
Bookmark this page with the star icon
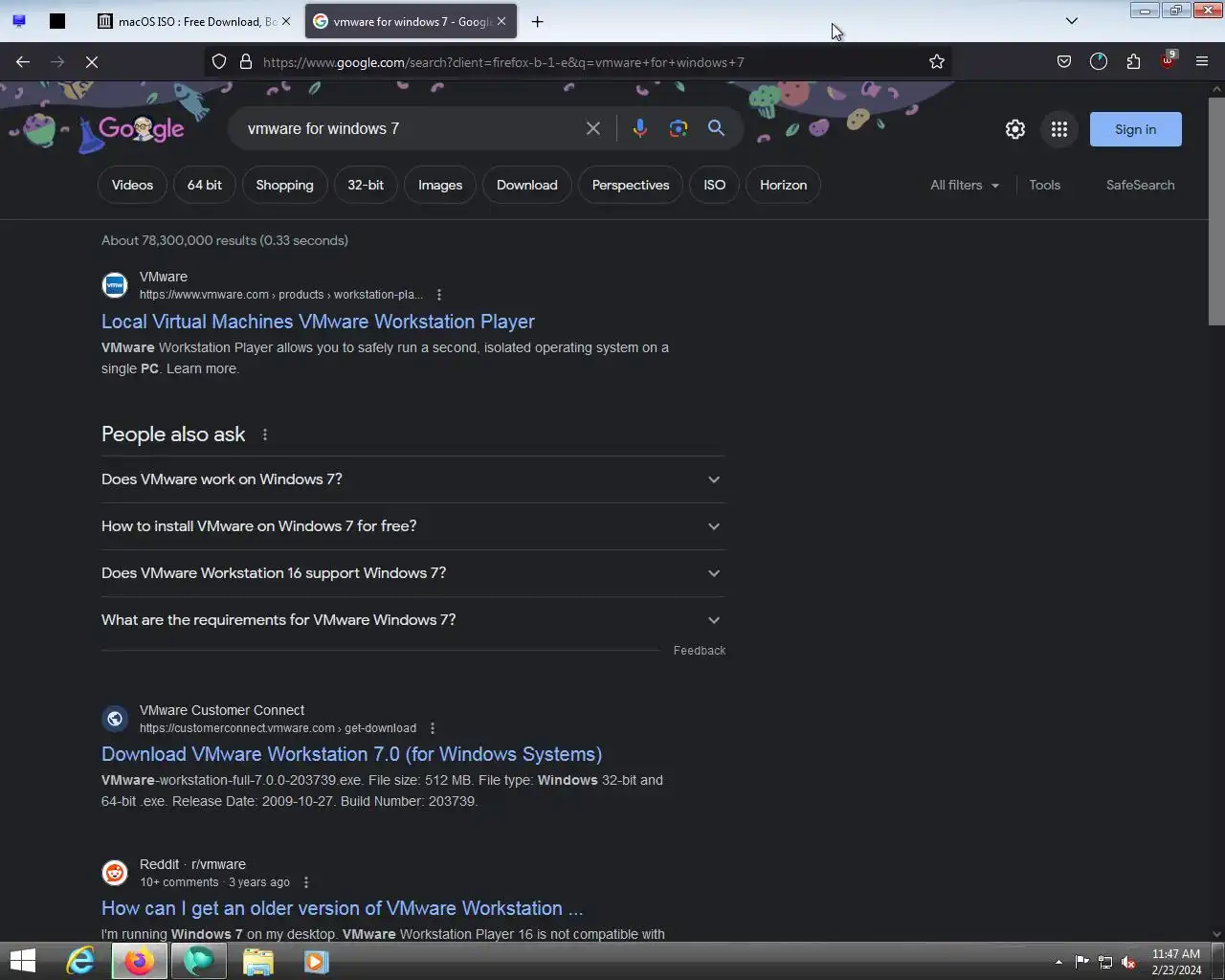click(x=937, y=62)
